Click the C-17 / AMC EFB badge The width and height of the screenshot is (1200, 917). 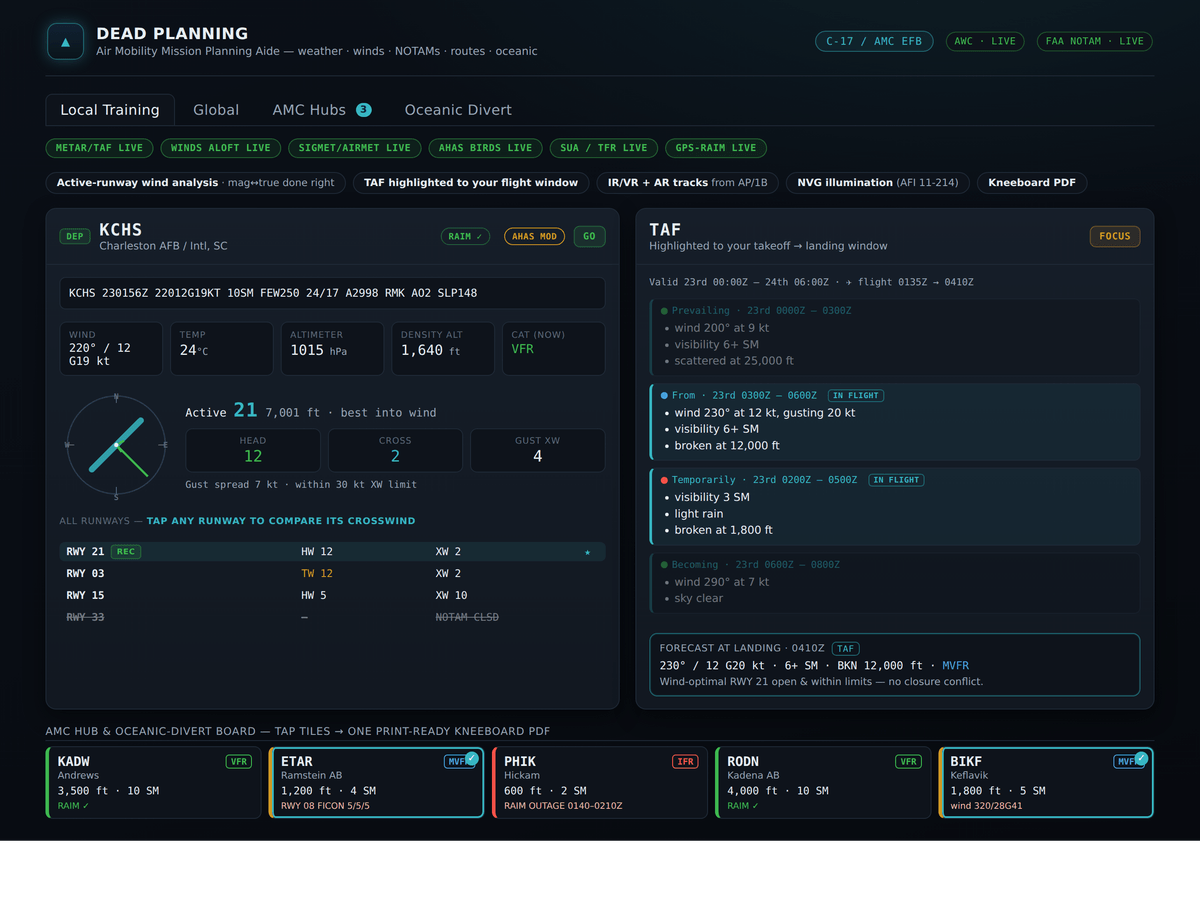click(874, 41)
